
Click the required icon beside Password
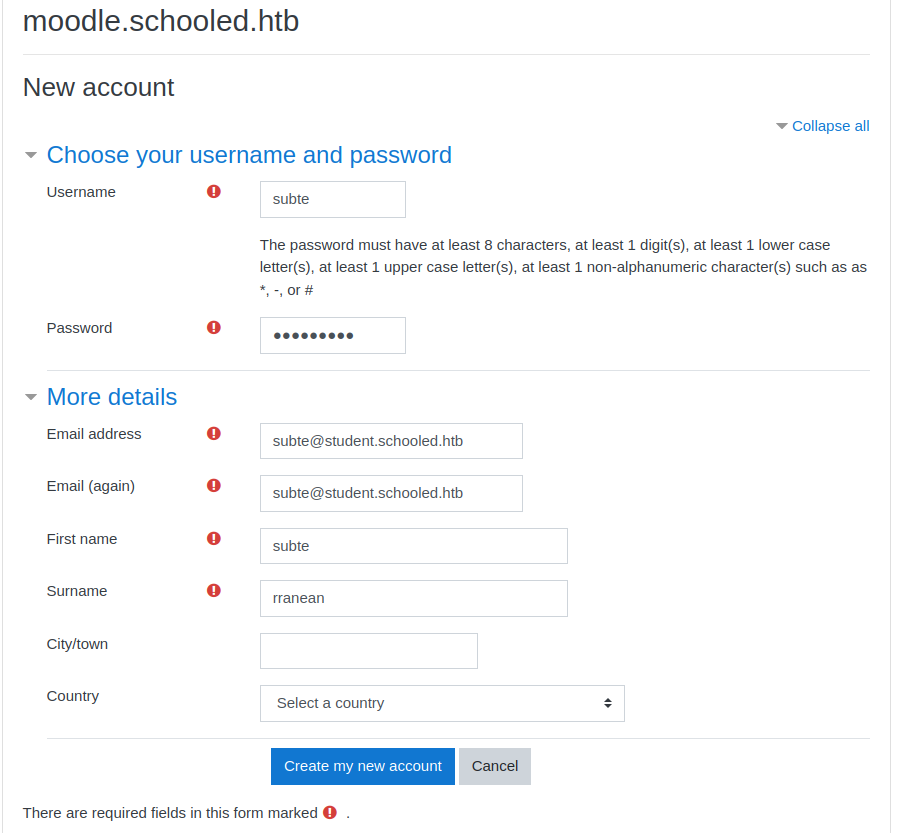214,327
